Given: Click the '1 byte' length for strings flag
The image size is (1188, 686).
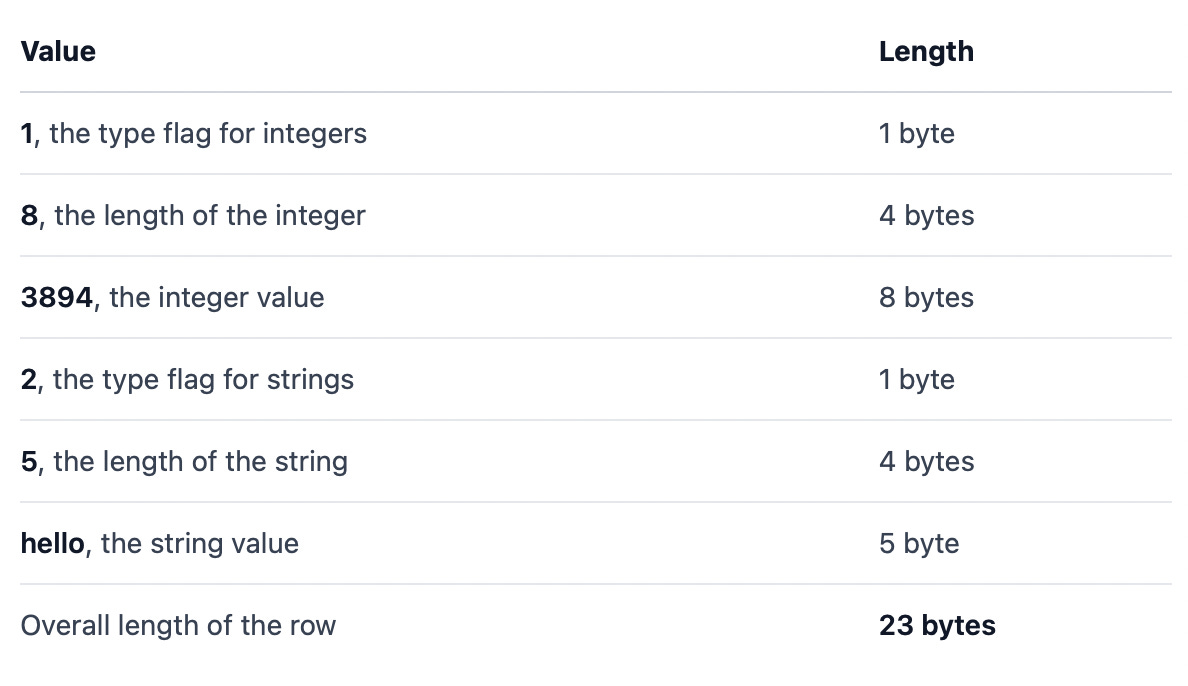Looking at the screenshot, I should (x=917, y=379).
